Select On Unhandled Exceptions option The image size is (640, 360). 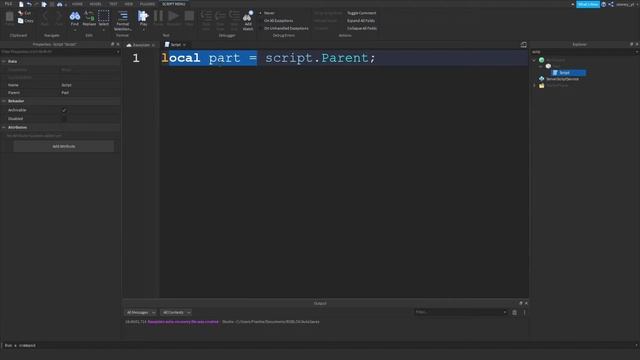(284, 28)
